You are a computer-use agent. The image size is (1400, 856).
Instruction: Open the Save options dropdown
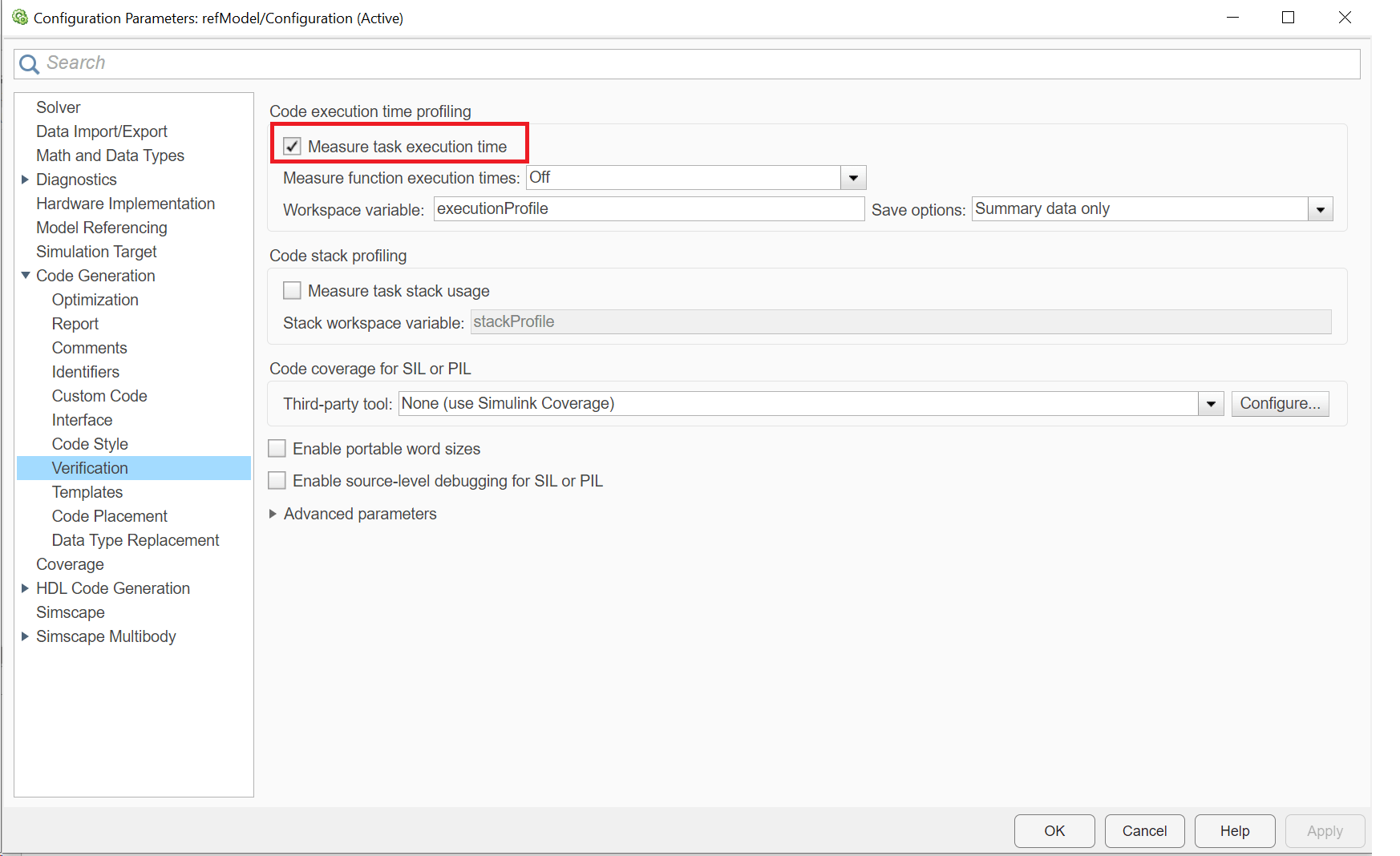(1320, 210)
